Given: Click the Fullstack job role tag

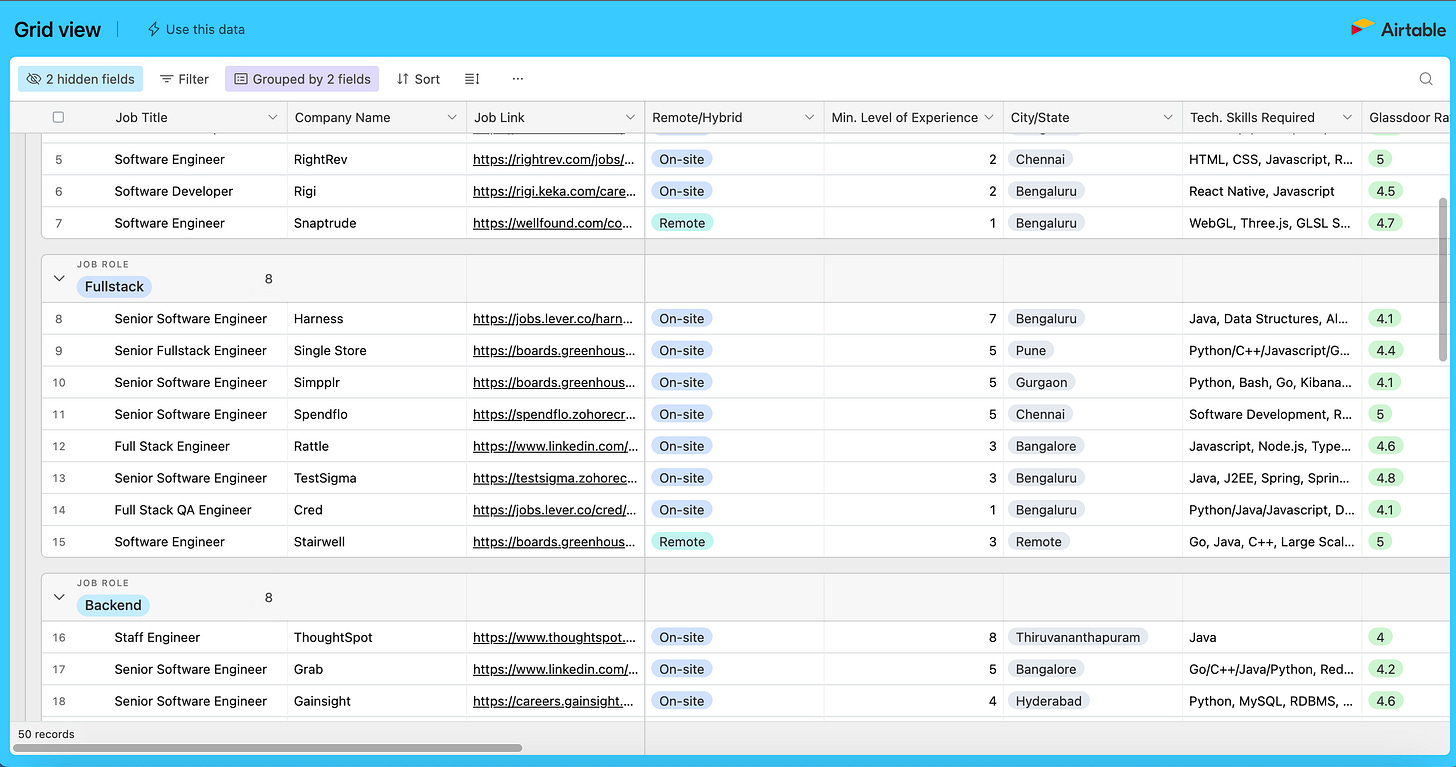Looking at the screenshot, I should [x=114, y=287].
